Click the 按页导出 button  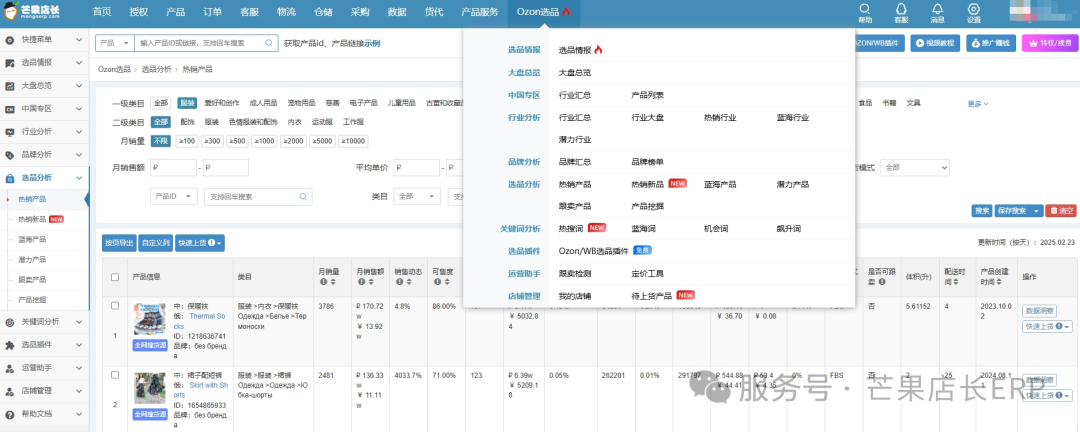tap(119, 243)
